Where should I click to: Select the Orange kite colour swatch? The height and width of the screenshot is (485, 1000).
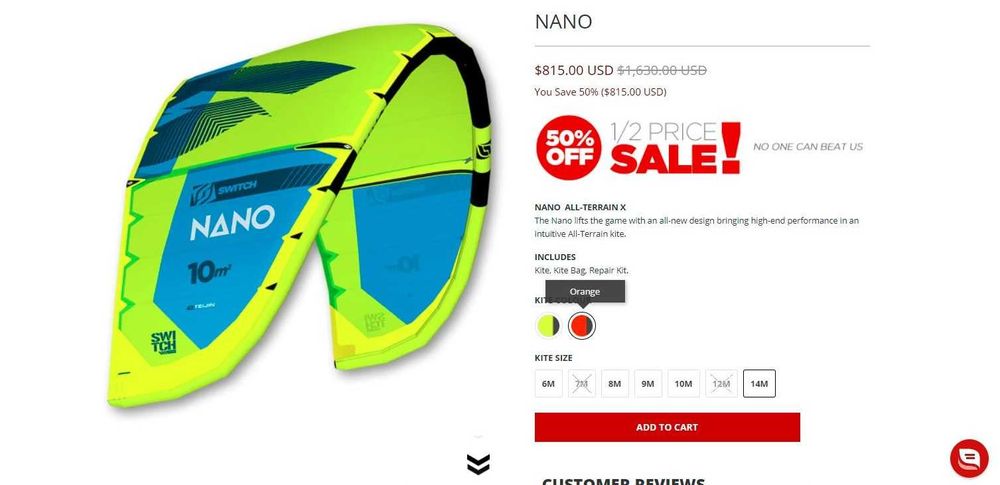click(582, 325)
